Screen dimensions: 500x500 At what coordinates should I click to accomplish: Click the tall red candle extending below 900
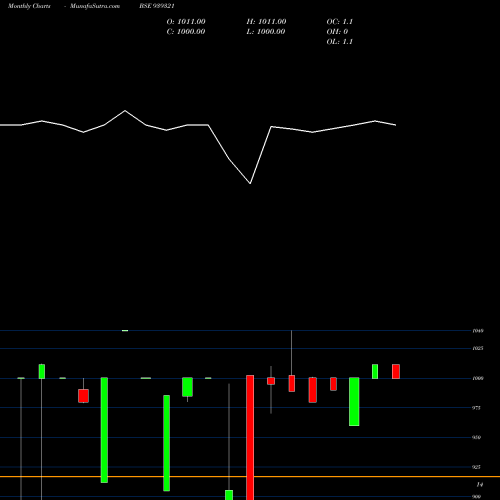coord(250,437)
